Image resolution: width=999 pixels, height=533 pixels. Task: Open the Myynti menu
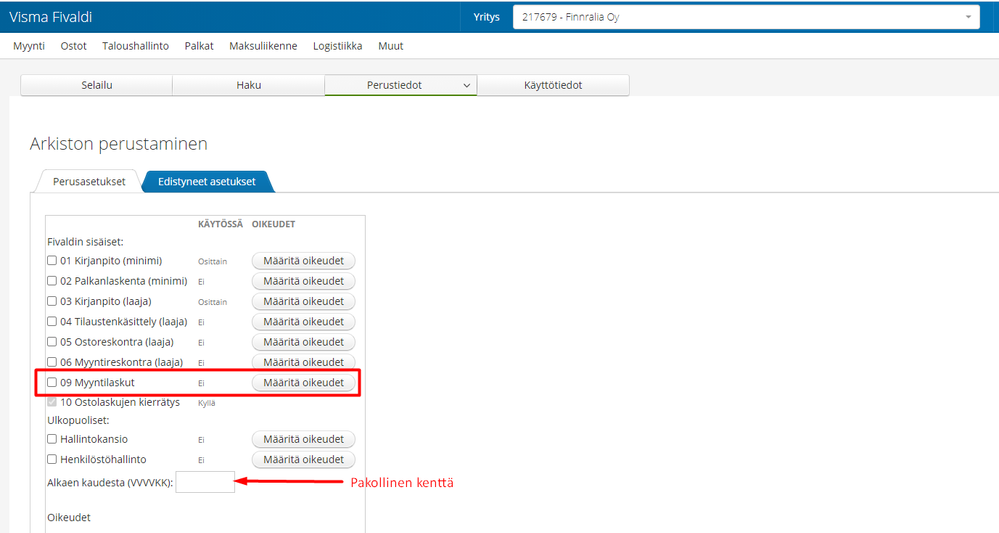(x=29, y=46)
